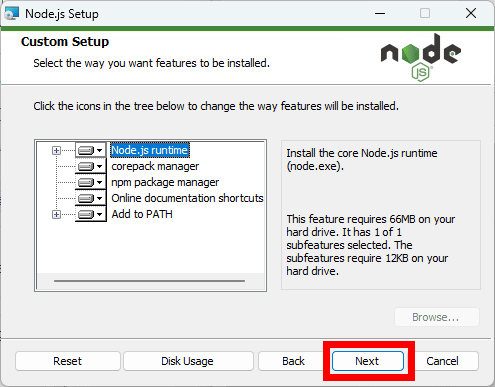Close the Node.js Setup window
Viewport: 495px width, 387px height.
pos(471,14)
